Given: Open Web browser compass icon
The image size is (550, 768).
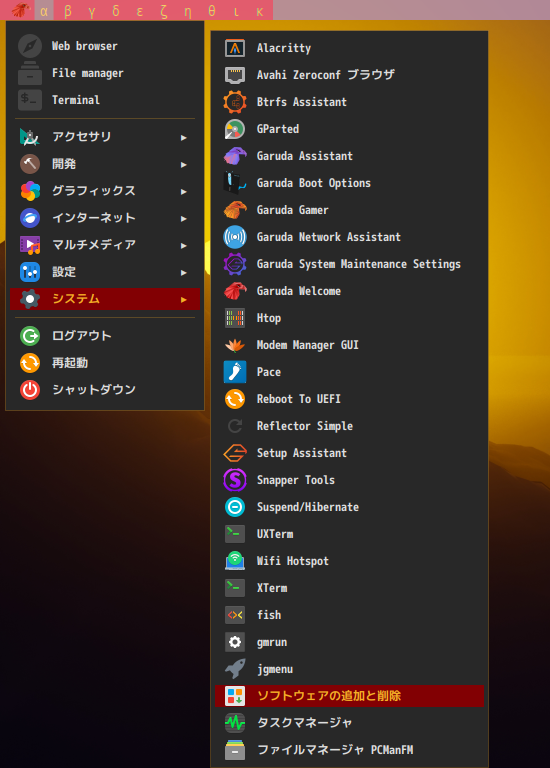Looking at the screenshot, I should [30, 46].
